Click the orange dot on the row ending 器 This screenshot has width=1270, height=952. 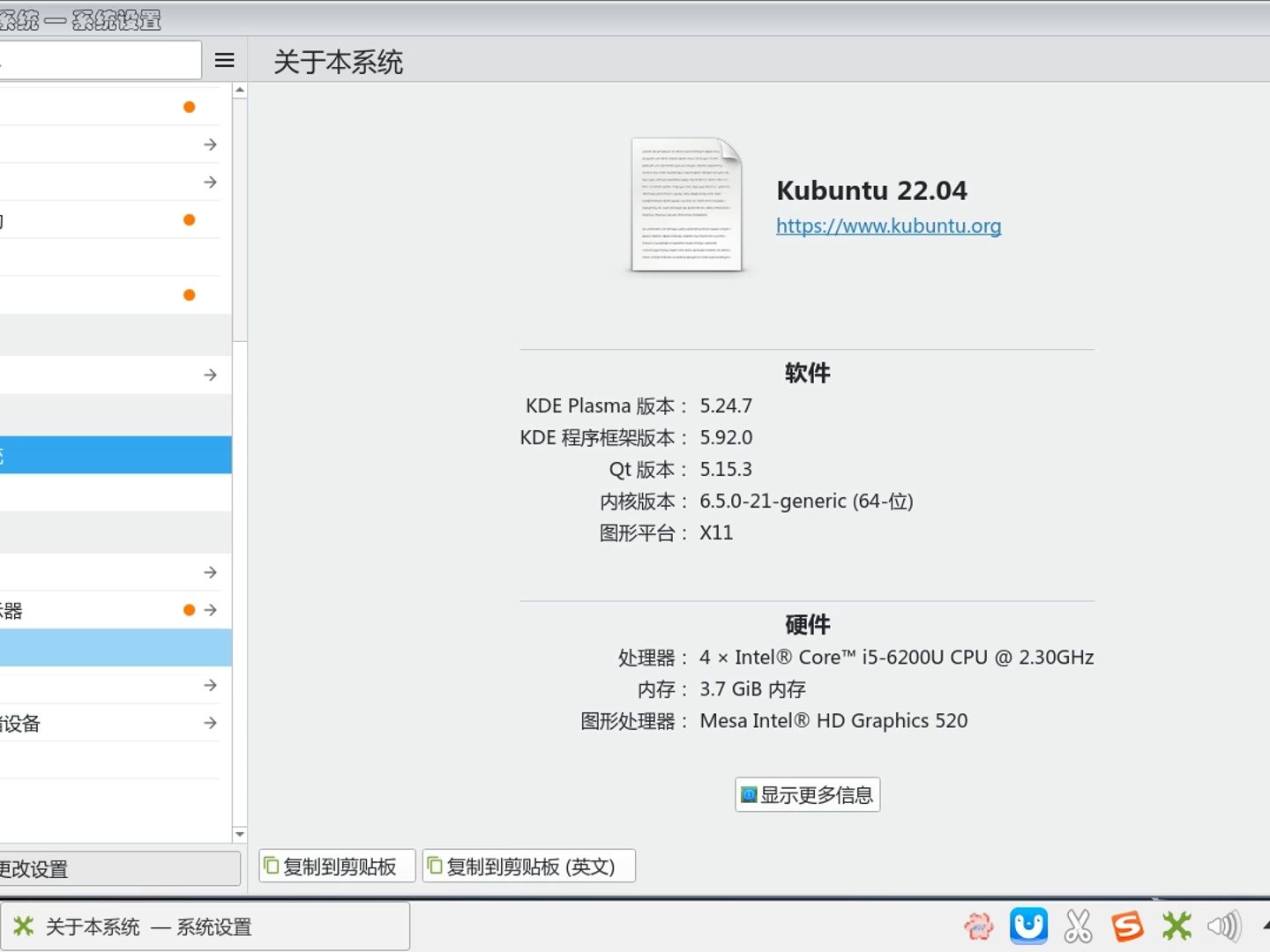(x=189, y=610)
